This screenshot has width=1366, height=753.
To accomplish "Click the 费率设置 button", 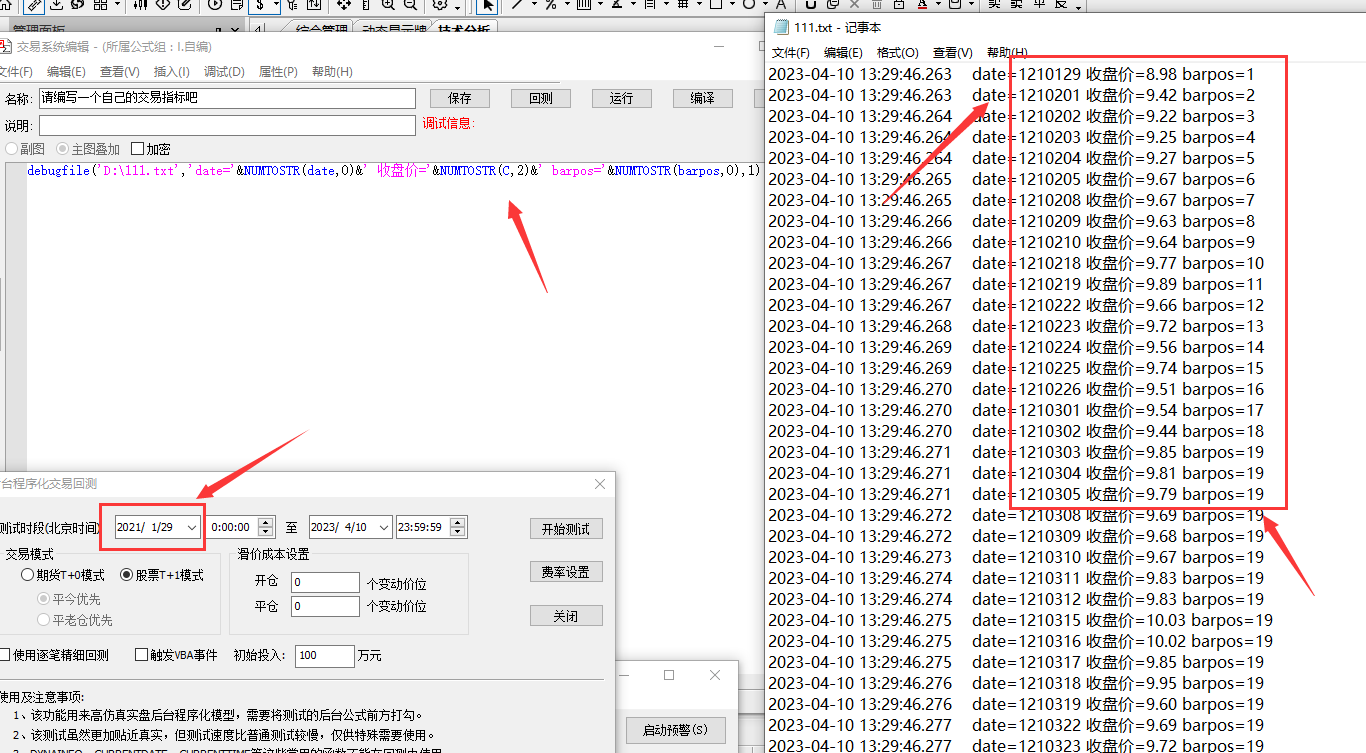I will [x=565, y=572].
